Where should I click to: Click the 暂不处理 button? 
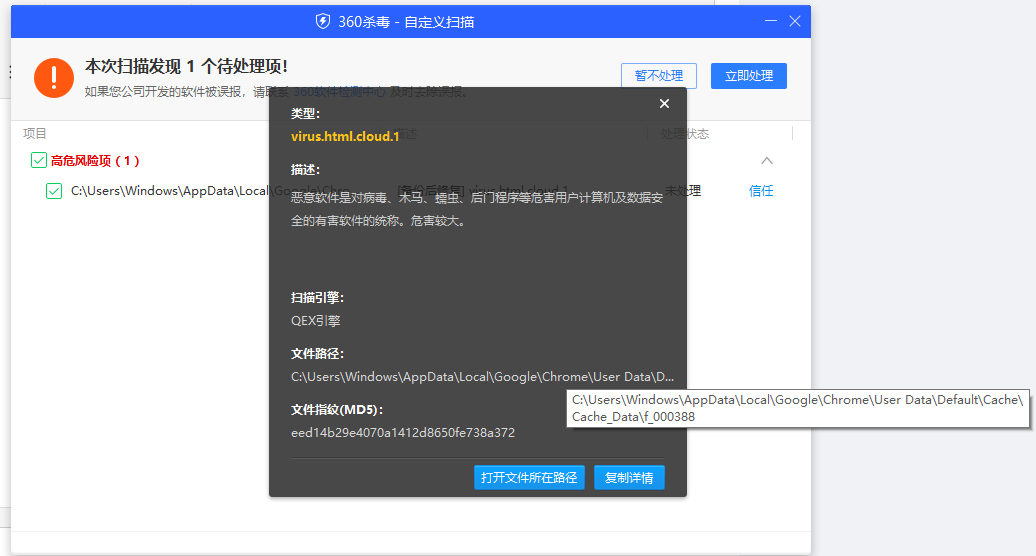pyautogui.click(x=659, y=76)
